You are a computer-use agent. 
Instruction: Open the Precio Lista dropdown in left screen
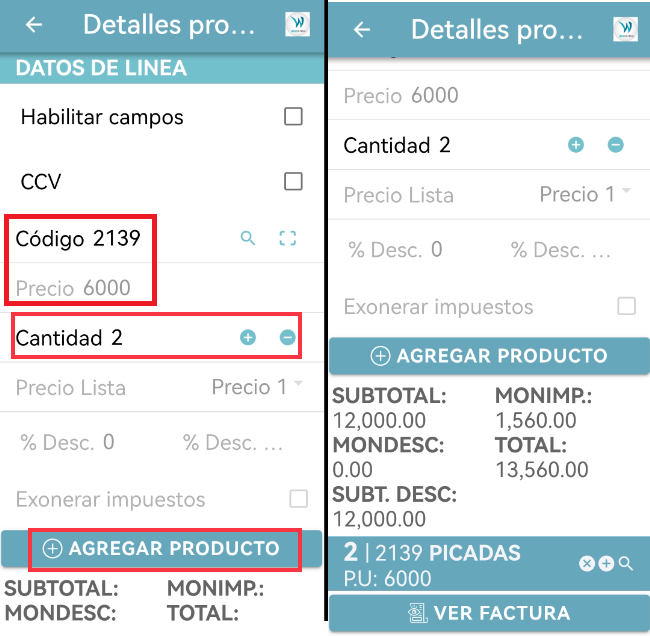(x=255, y=387)
